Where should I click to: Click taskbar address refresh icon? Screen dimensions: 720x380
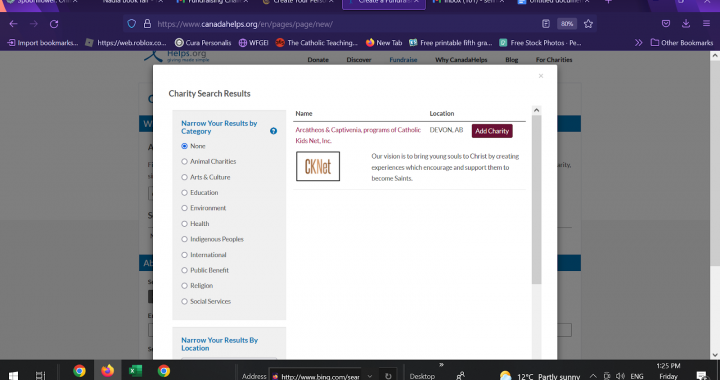coord(388,376)
